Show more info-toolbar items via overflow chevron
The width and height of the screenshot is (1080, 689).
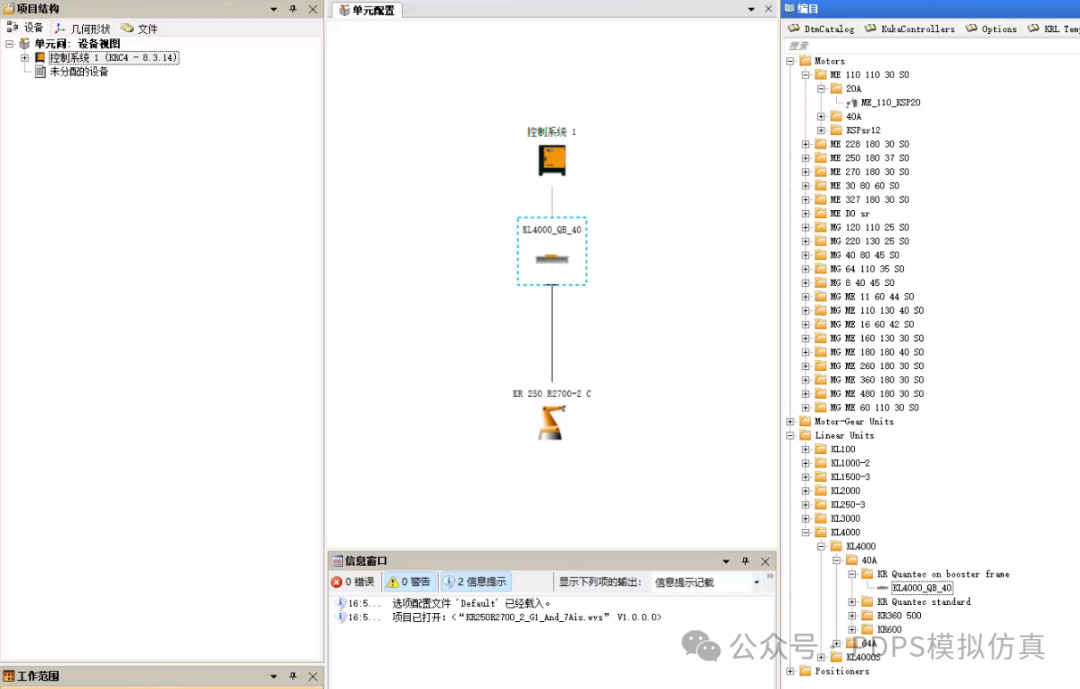770,575
